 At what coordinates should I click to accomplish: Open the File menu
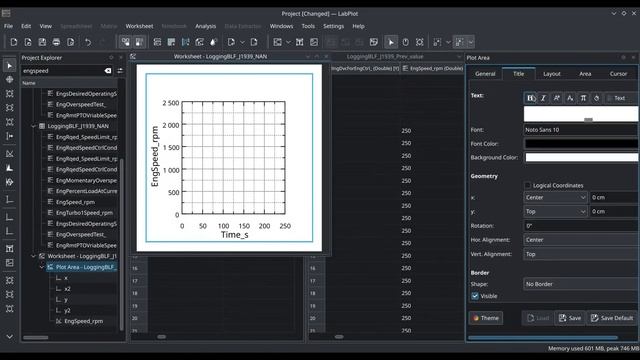[8, 26]
